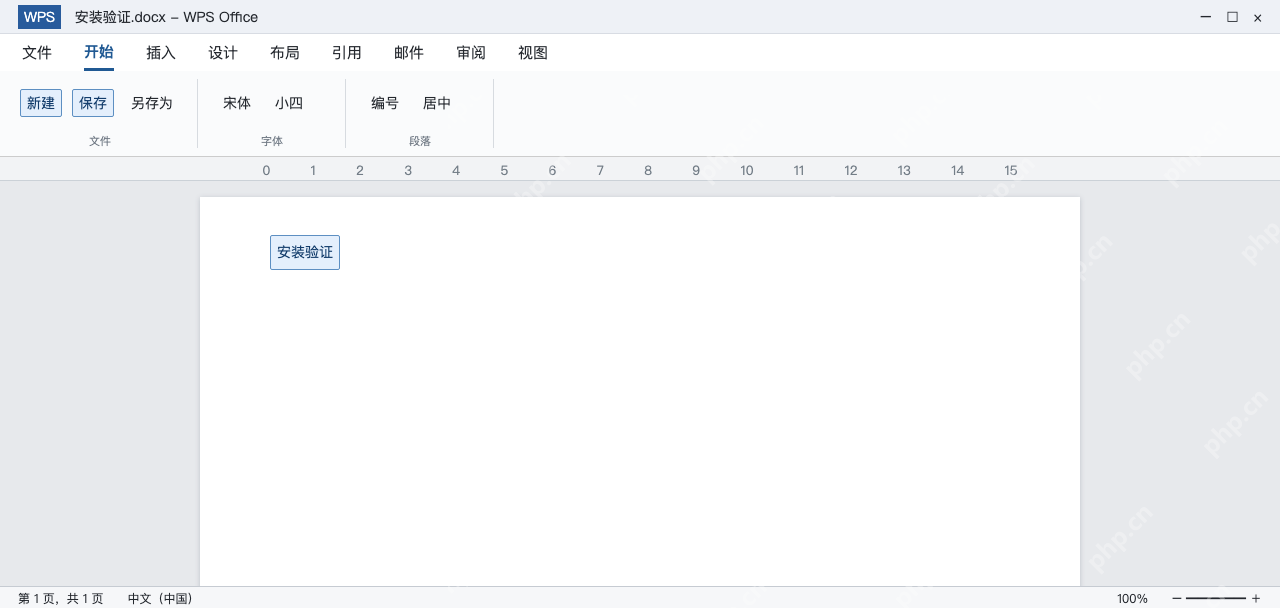Click the 100% zoom level
The height and width of the screenshot is (608, 1280).
click(x=1132, y=598)
